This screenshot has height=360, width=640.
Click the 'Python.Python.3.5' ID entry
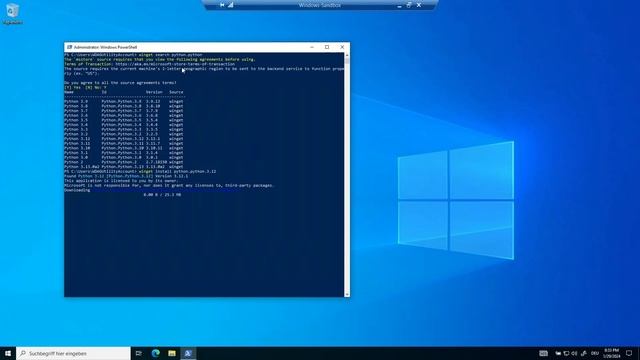[122, 120]
